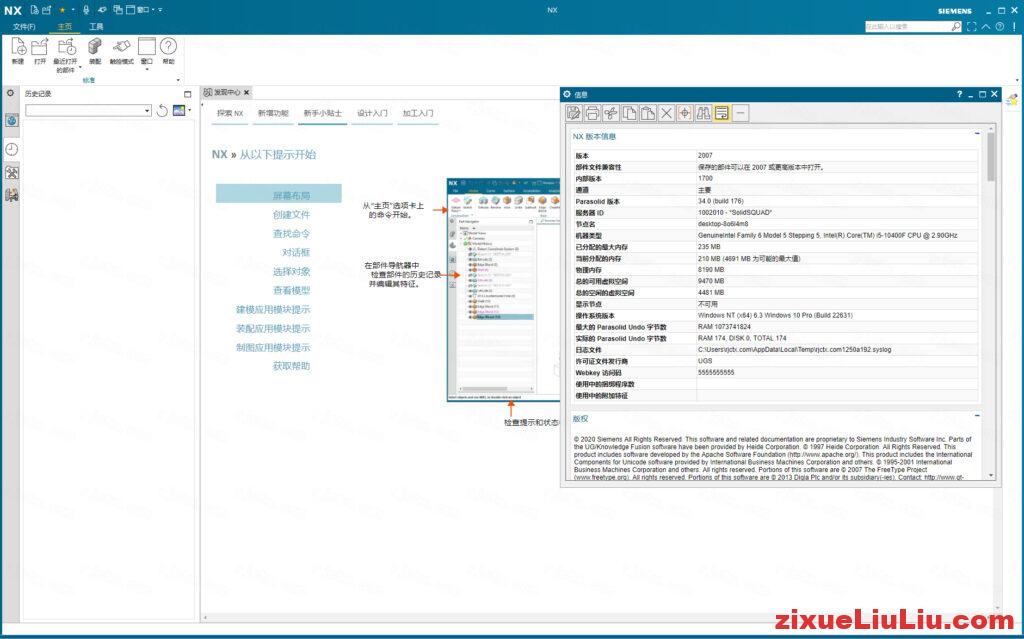Click the microphone icon in the title bar
The width and height of the screenshot is (1024, 639).
pos(86,10)
